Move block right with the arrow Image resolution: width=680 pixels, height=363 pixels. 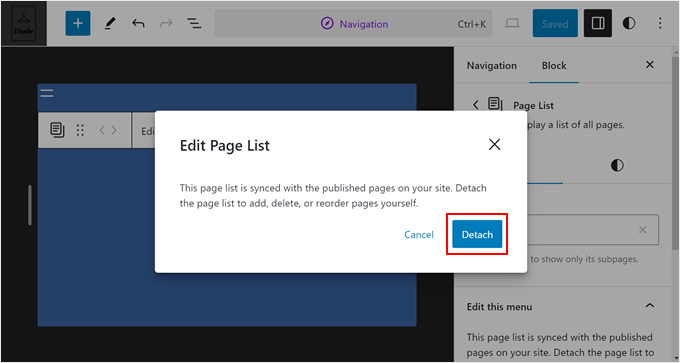pyautogui.click(x=114, y=130)
